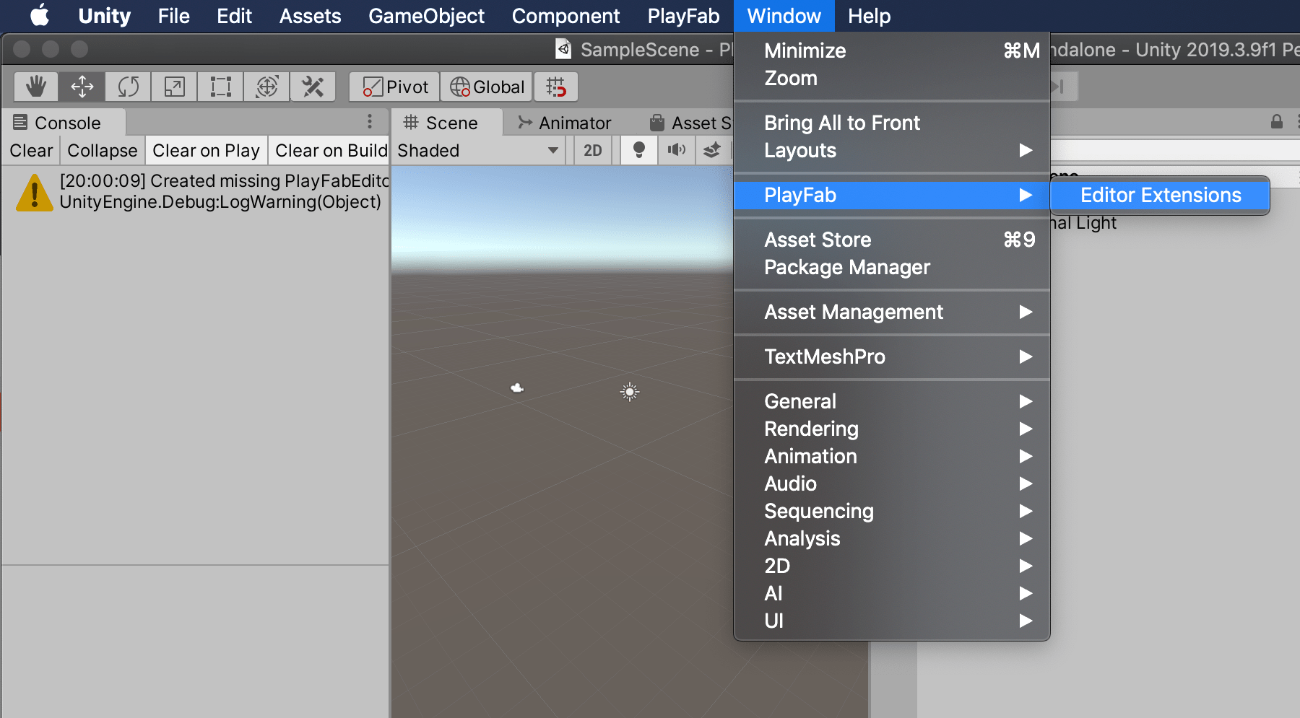
Task: Select the PlayFabEditor warning log entry
Action: pyautogui.click(x=196, y=192)
